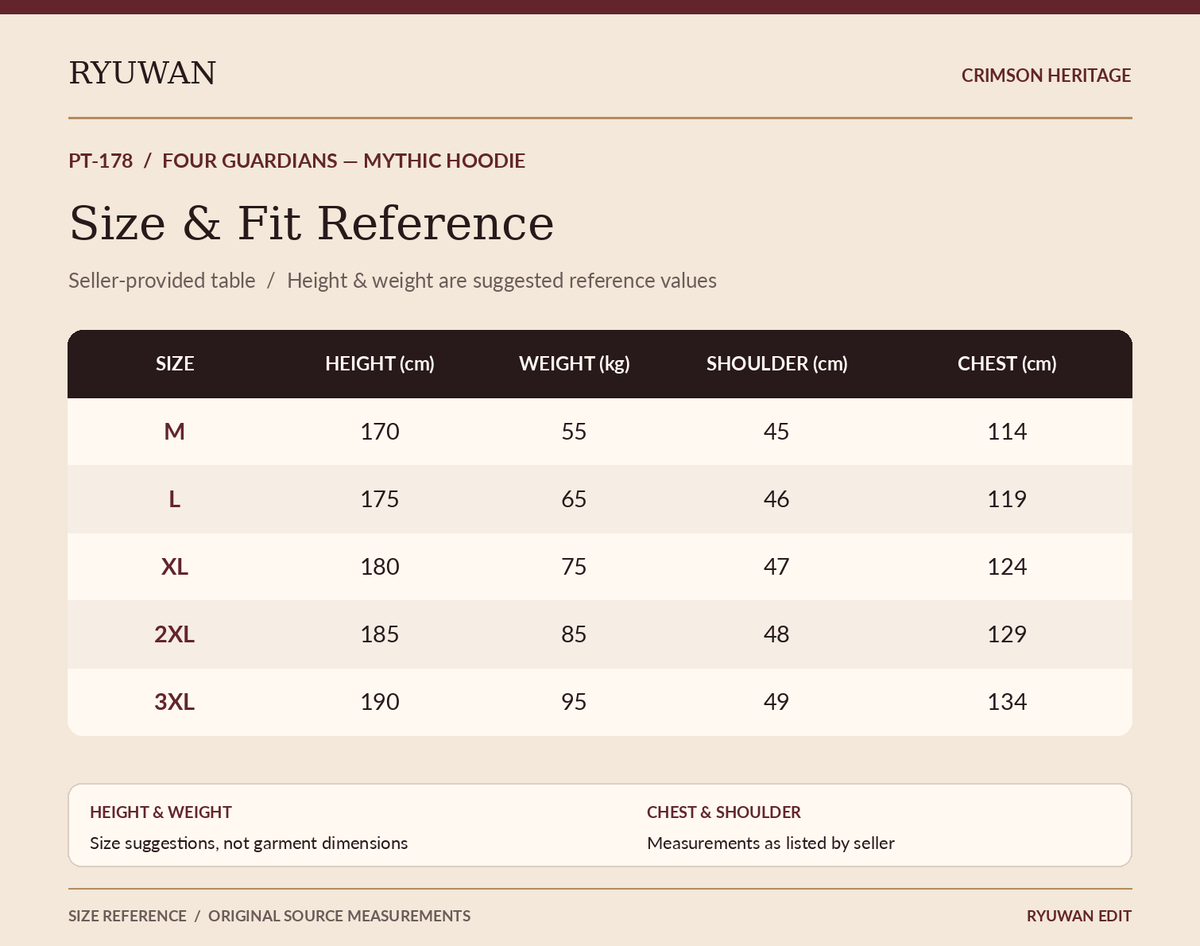
Task: Click FOUR GUARDIANS — MYTHIC HOODIE title
Action: coord(343,161)
